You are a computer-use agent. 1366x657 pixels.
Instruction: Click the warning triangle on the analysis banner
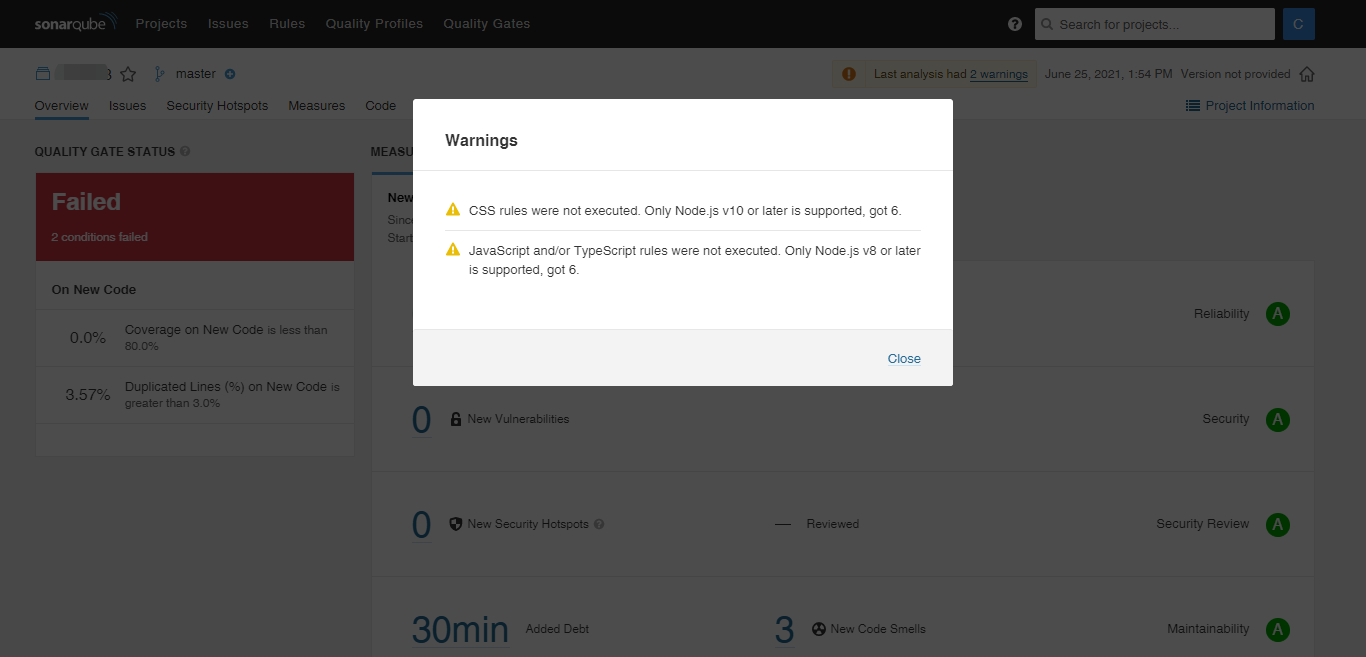coord(849,73)
